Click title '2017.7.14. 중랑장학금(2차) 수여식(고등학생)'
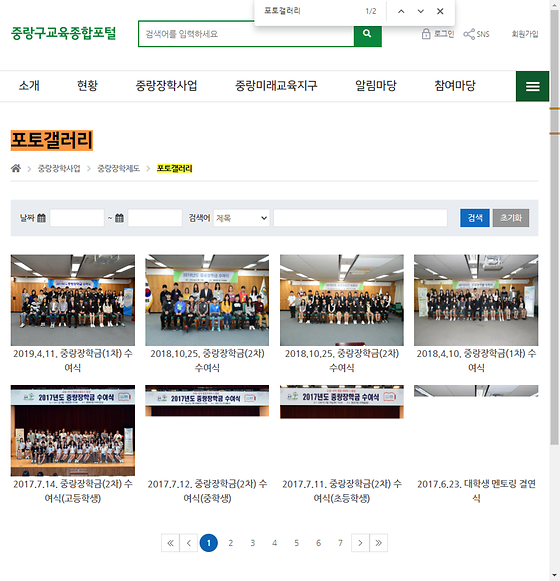The width and height of the screenshot is (560, 581). (x=73, y=491)
